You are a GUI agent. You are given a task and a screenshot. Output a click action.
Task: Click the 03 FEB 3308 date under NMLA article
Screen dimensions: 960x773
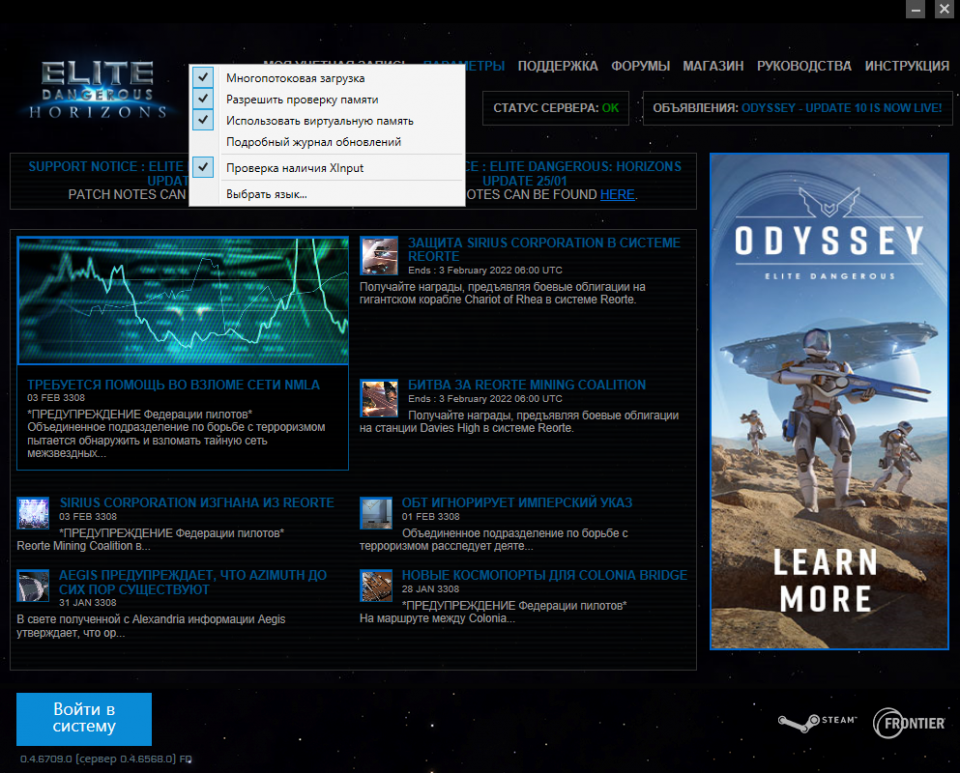56,398
